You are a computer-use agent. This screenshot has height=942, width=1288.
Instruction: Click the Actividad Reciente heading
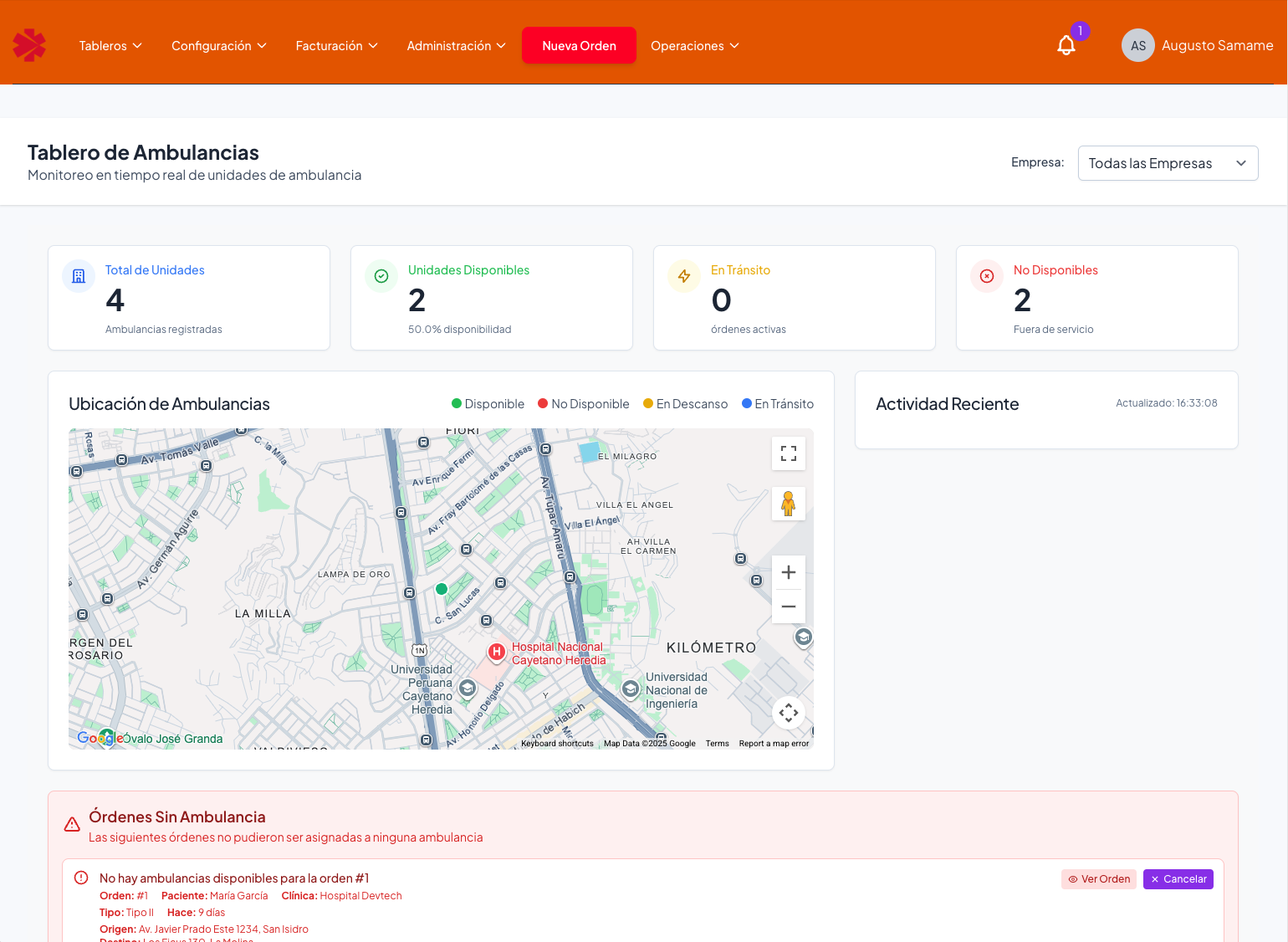coord(947,404)
